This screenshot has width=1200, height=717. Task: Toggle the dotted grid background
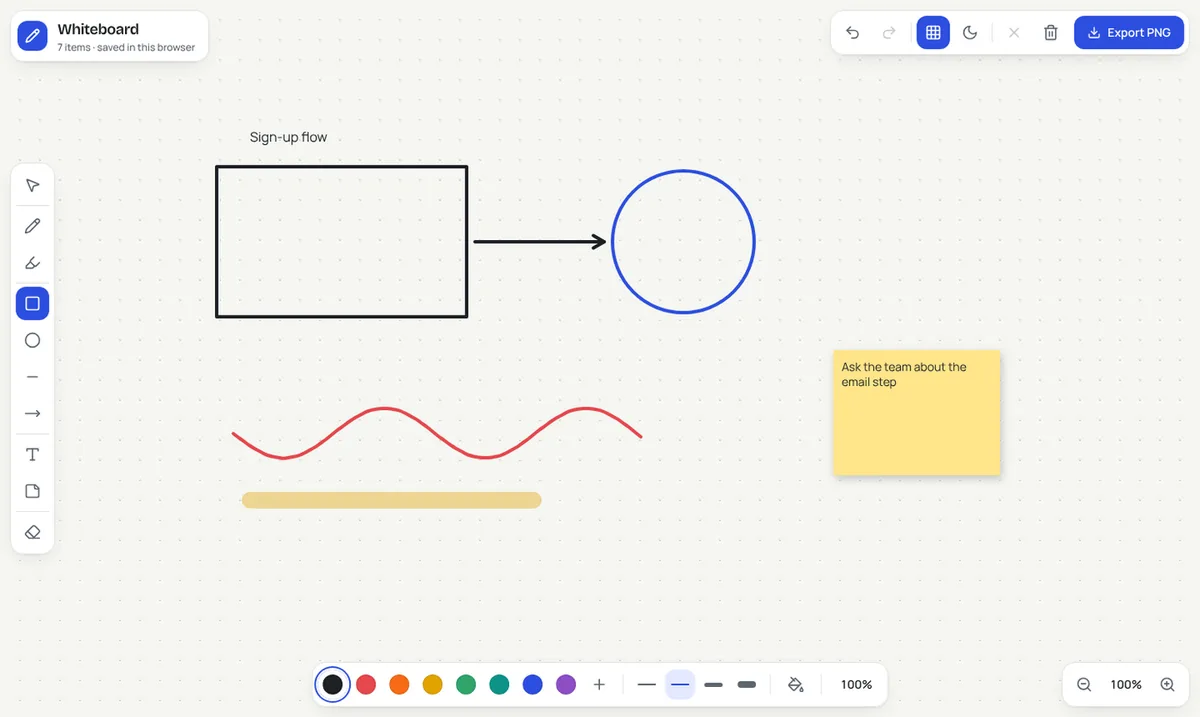click(933, 33)
